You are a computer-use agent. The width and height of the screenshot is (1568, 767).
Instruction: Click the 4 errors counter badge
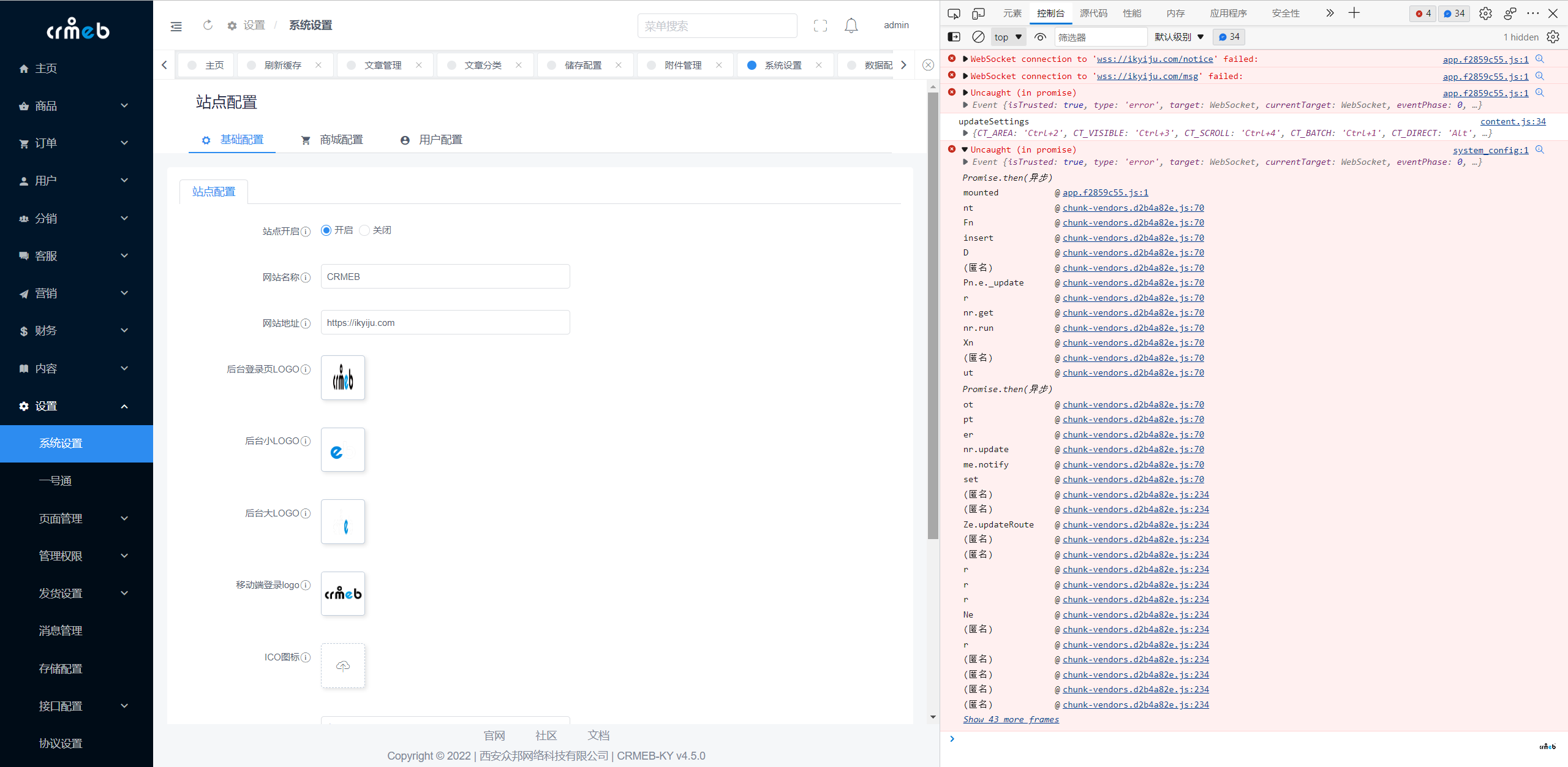[1423, 13]
